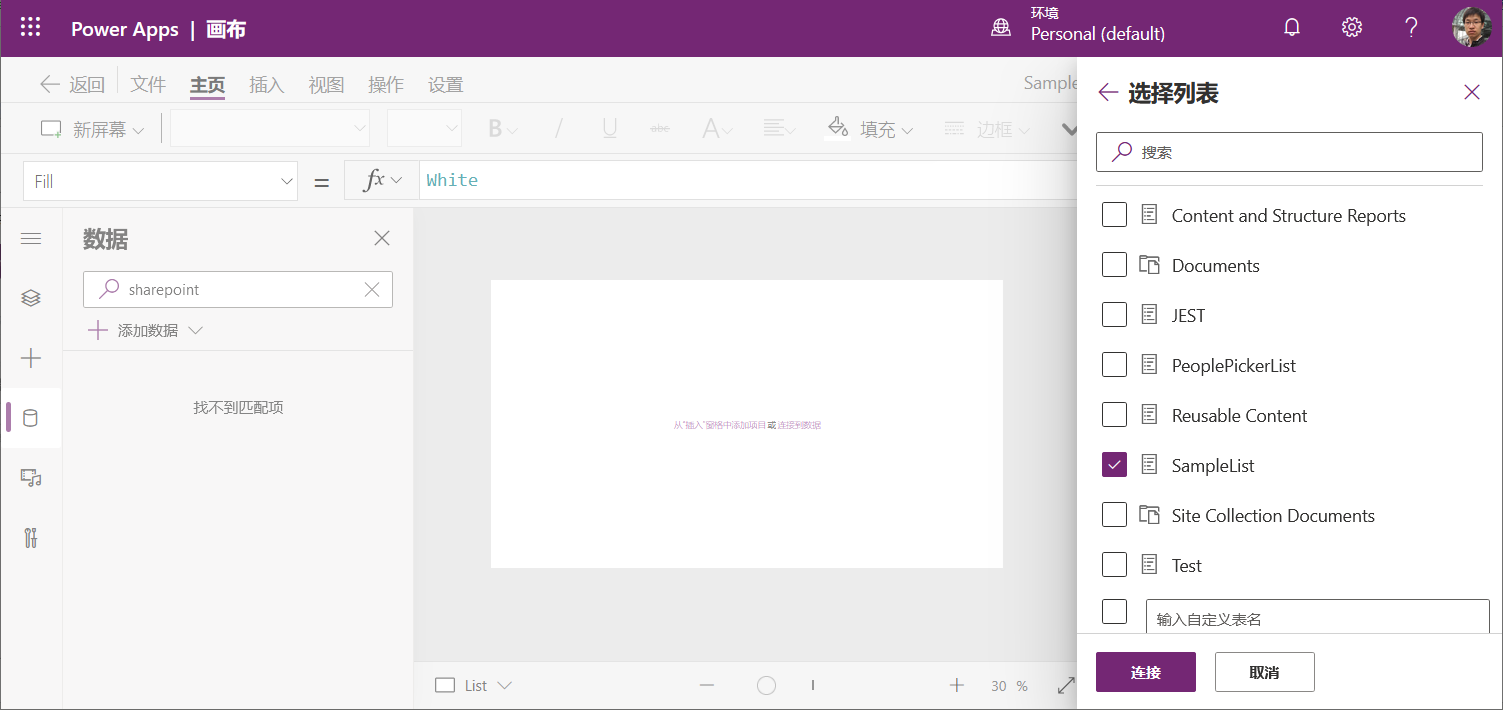The height and width of the screenshot is (710, 1503).
Task: Open the notifications bell
Action: 1292,28
